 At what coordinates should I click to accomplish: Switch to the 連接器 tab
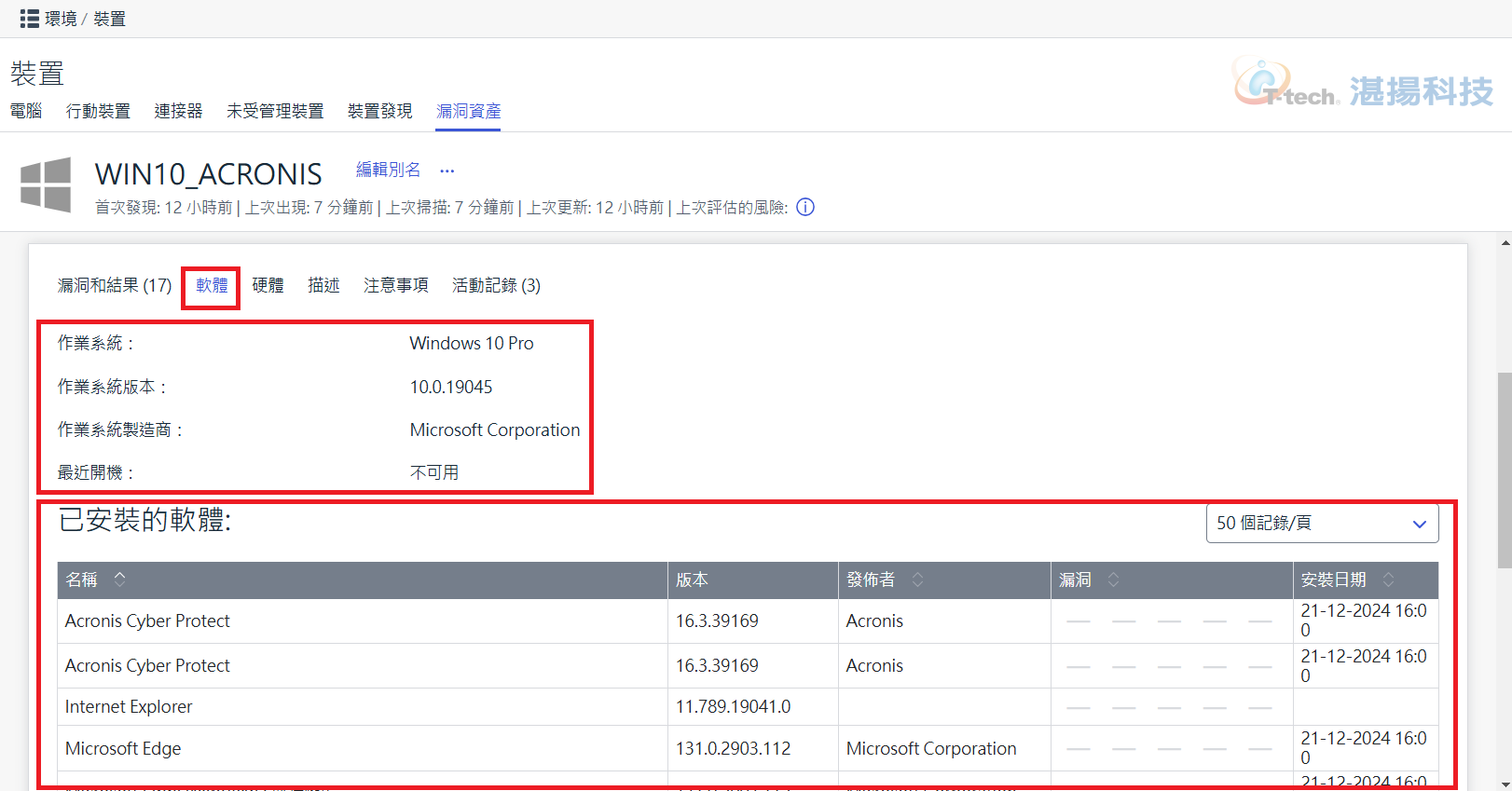point(178,111)
